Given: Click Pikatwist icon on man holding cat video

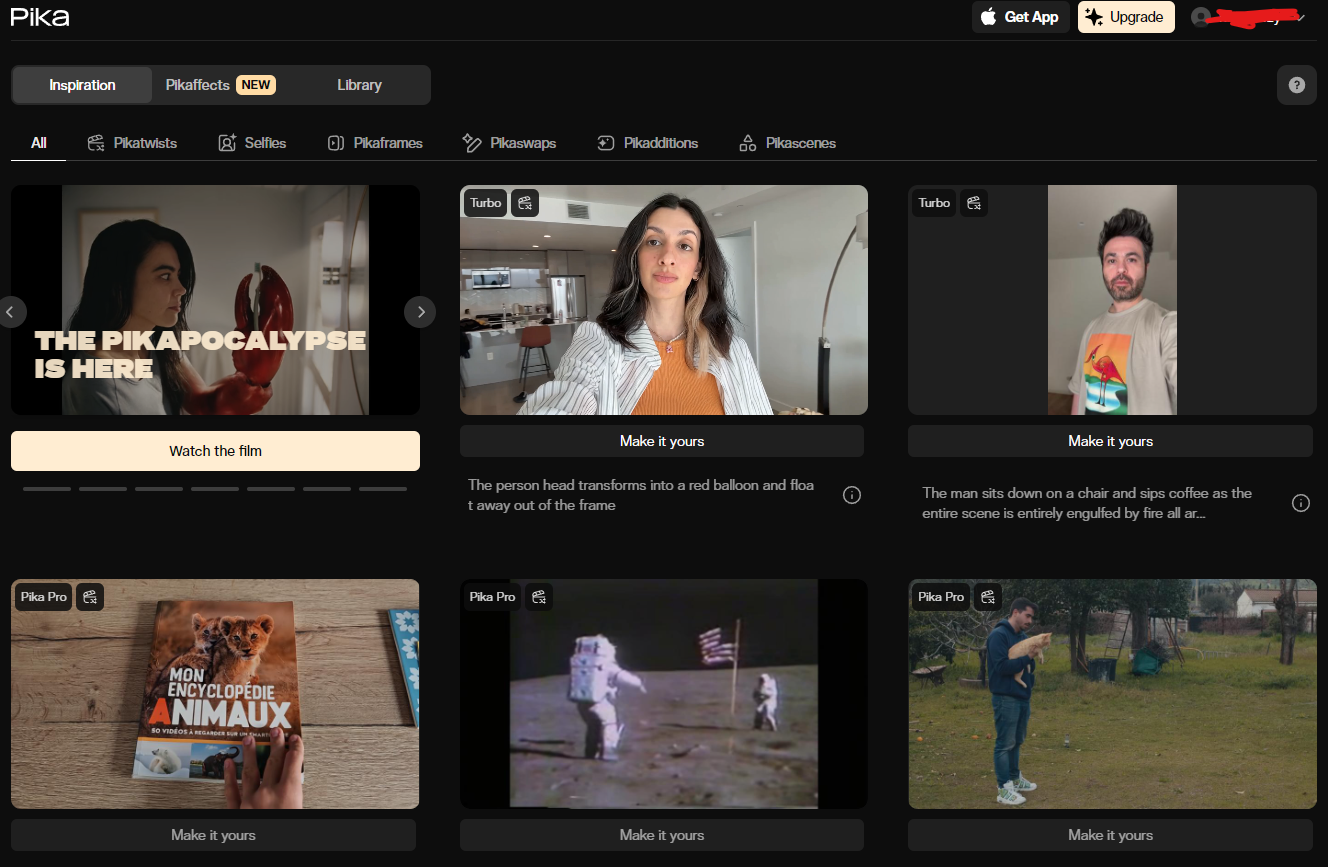Looking at the screenshot, I should (987, 597).
